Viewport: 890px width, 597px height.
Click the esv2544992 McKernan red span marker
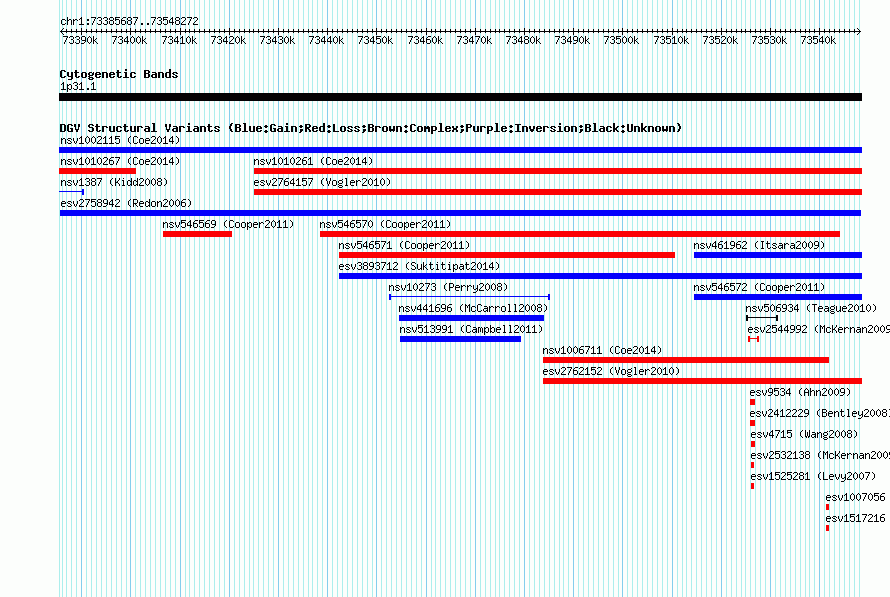(753, 339)
